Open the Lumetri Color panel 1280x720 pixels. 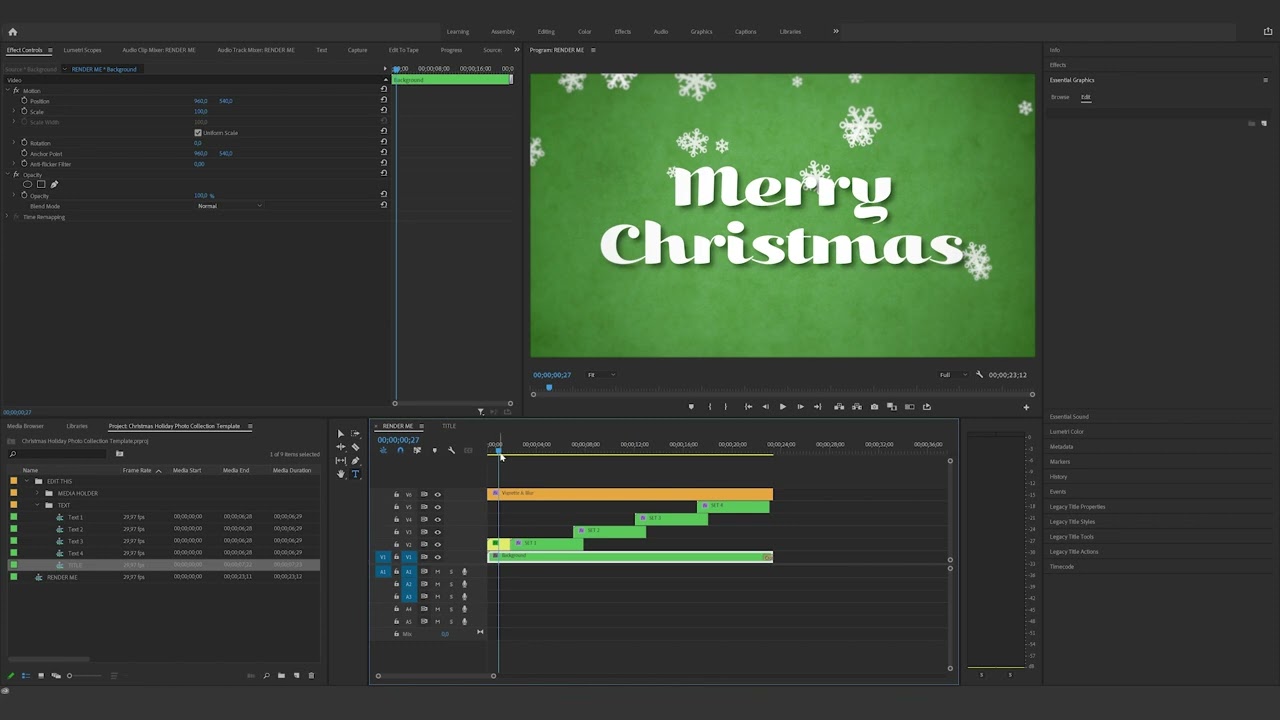pyautogui.click(x=1067, y=432)
